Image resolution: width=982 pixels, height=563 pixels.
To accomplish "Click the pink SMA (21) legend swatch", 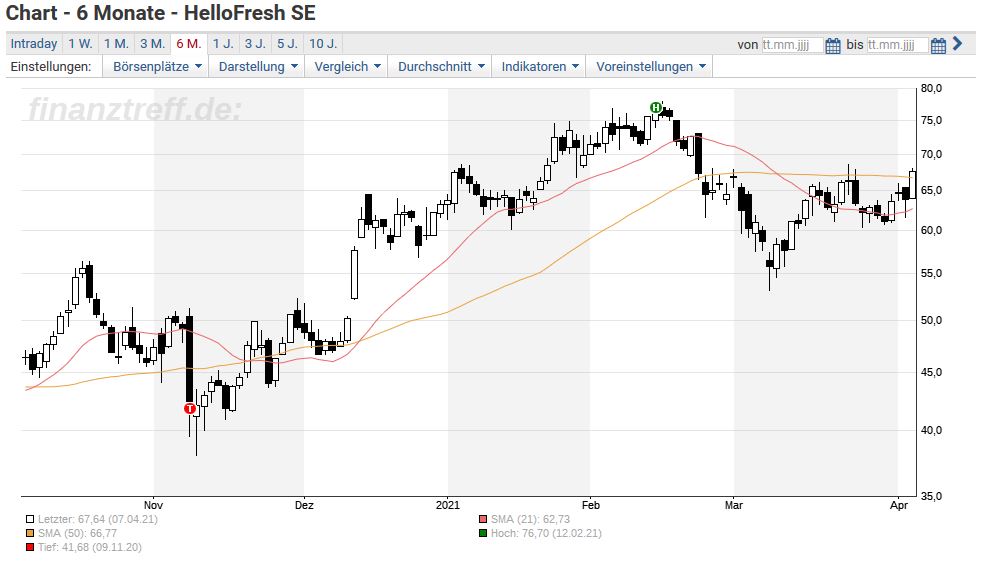I will coord(483,519).
